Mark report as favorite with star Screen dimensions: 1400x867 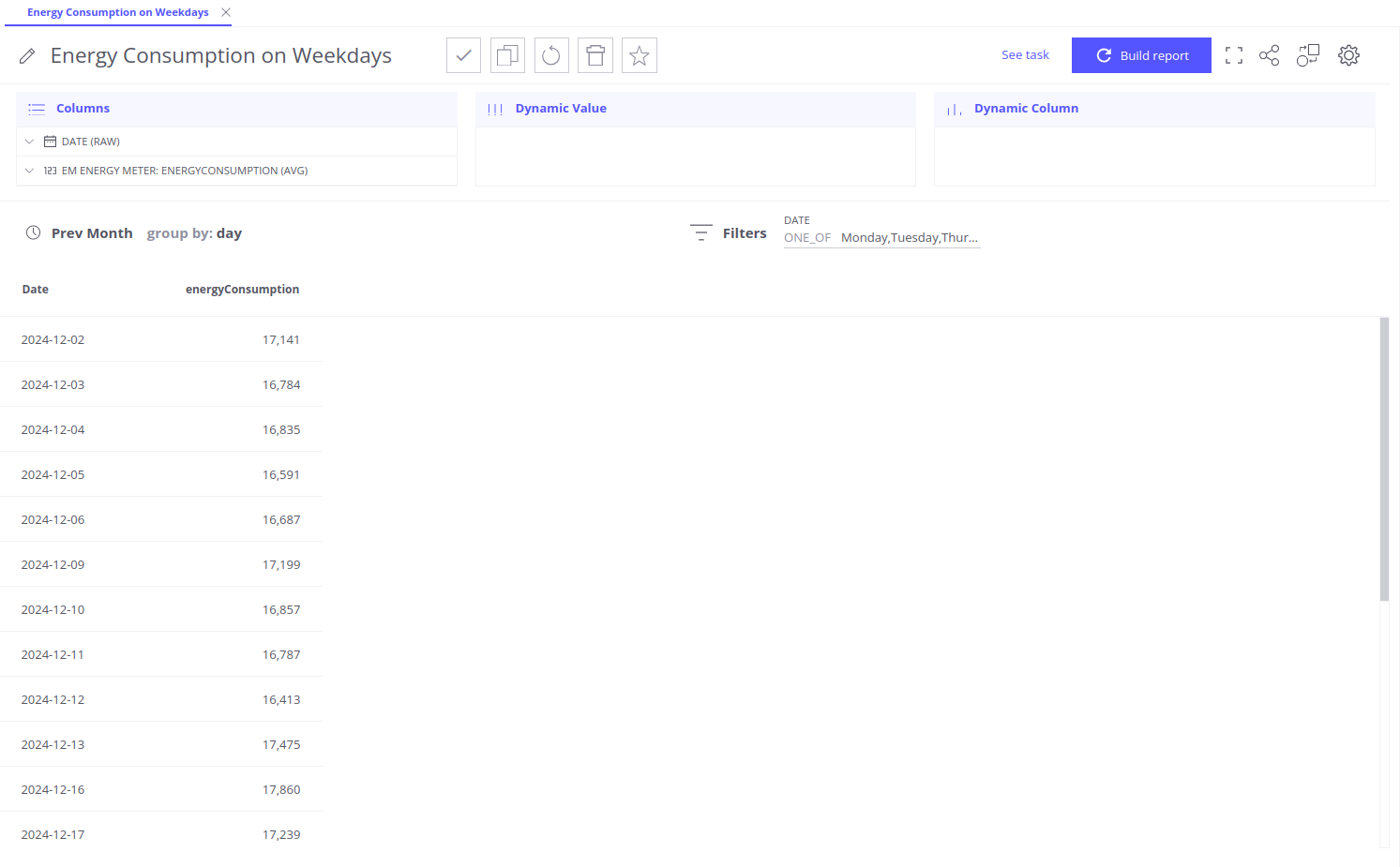coord(640,55)
